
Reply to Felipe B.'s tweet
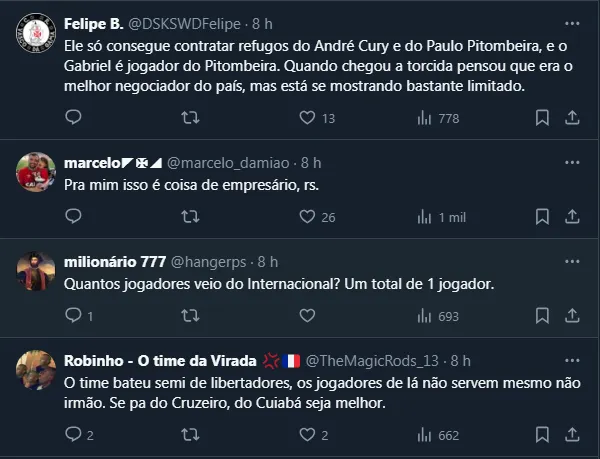(x=72, y=118)
